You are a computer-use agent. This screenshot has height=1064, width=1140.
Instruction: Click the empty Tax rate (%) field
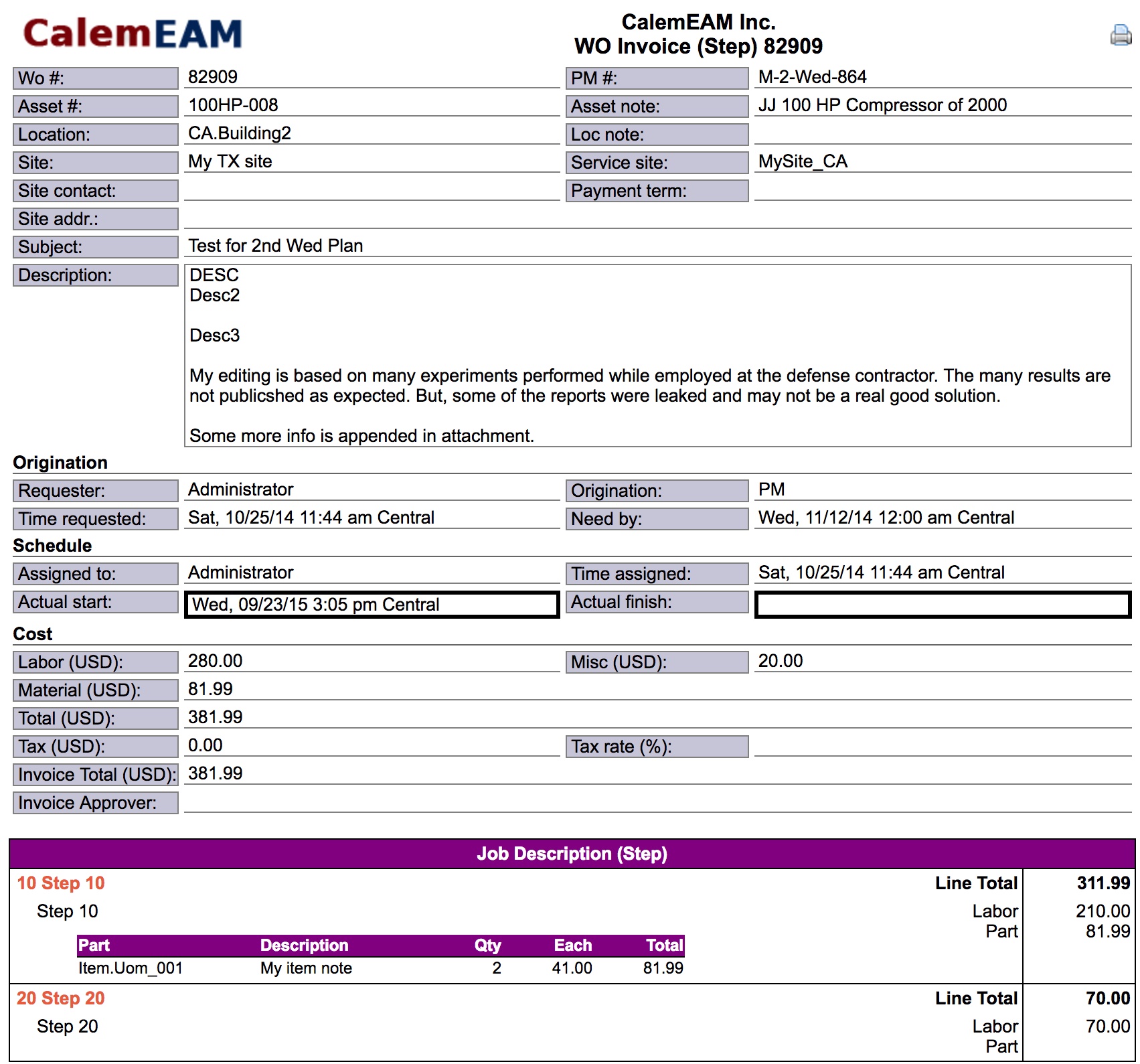click(x=943, y=746)
